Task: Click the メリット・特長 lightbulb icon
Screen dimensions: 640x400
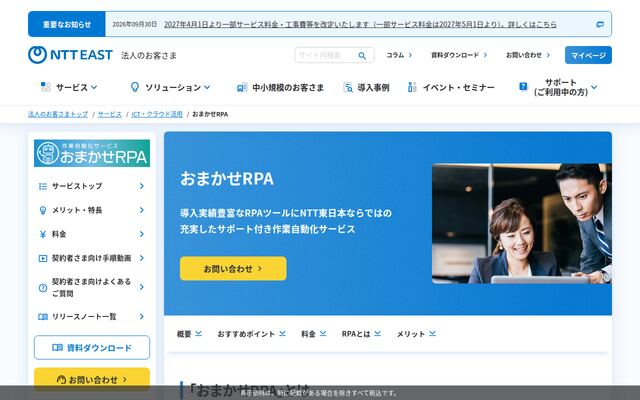Action: [43, 210]
